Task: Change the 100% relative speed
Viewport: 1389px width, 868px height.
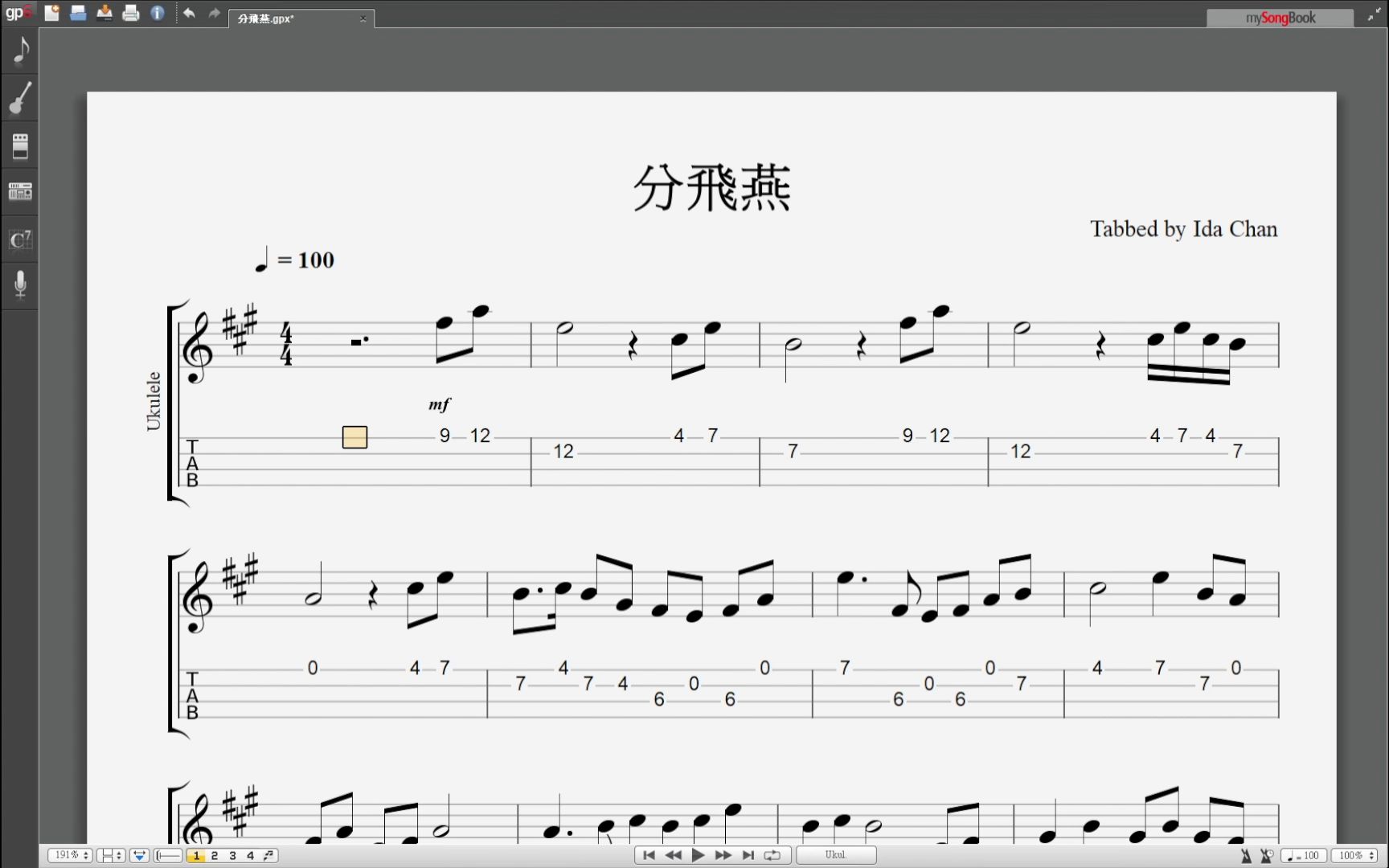Action: [1356, 856]
